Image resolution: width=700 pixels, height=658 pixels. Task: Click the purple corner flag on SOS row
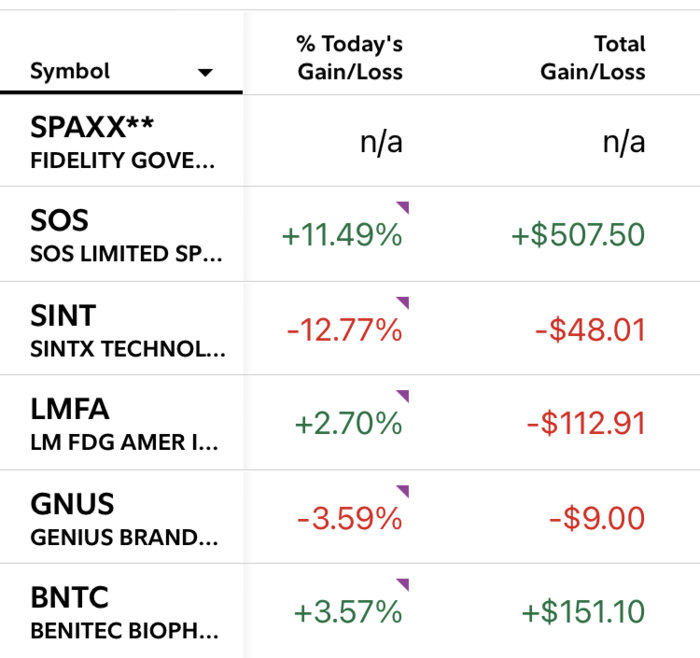[x=404, y=207]
